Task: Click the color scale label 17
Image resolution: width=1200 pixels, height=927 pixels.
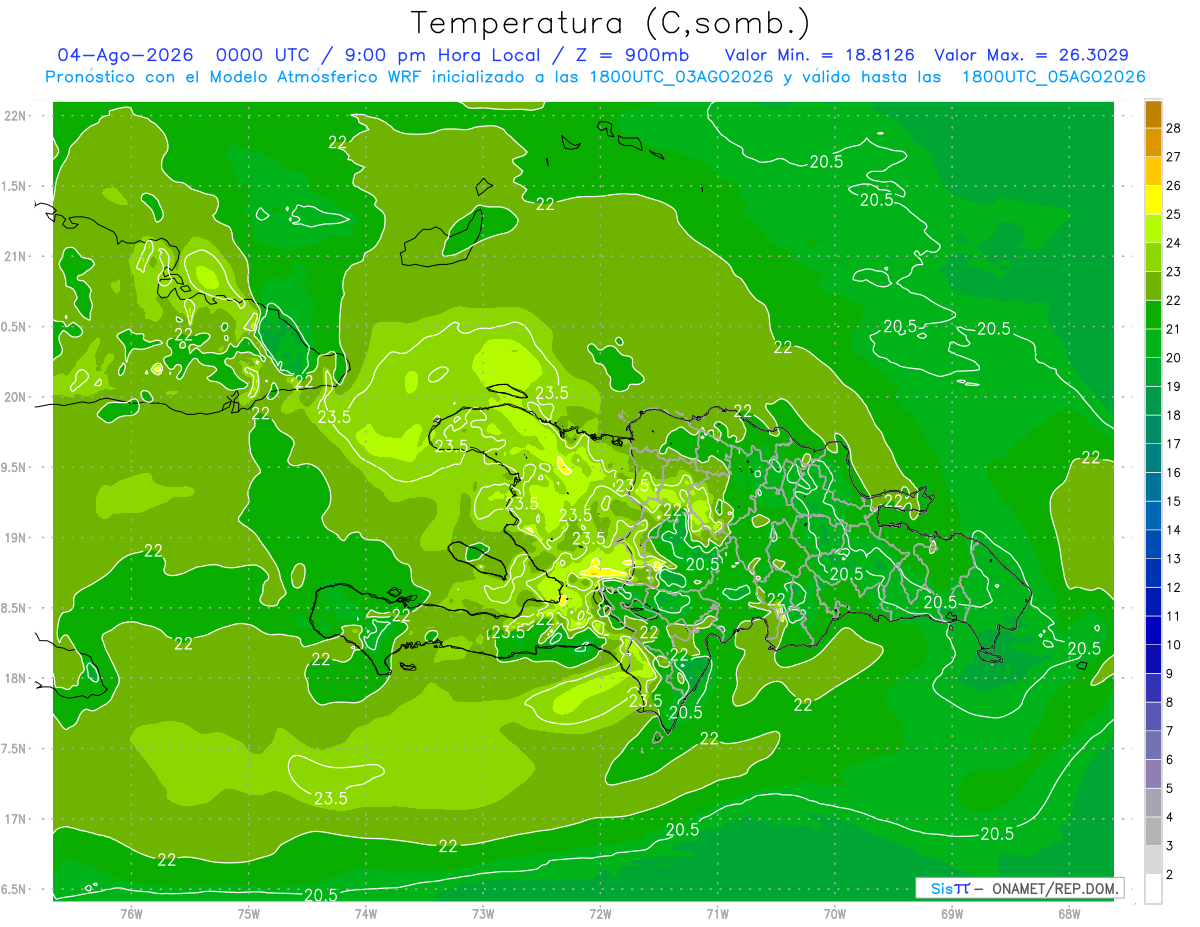Action: click(x=1174, y=444)
